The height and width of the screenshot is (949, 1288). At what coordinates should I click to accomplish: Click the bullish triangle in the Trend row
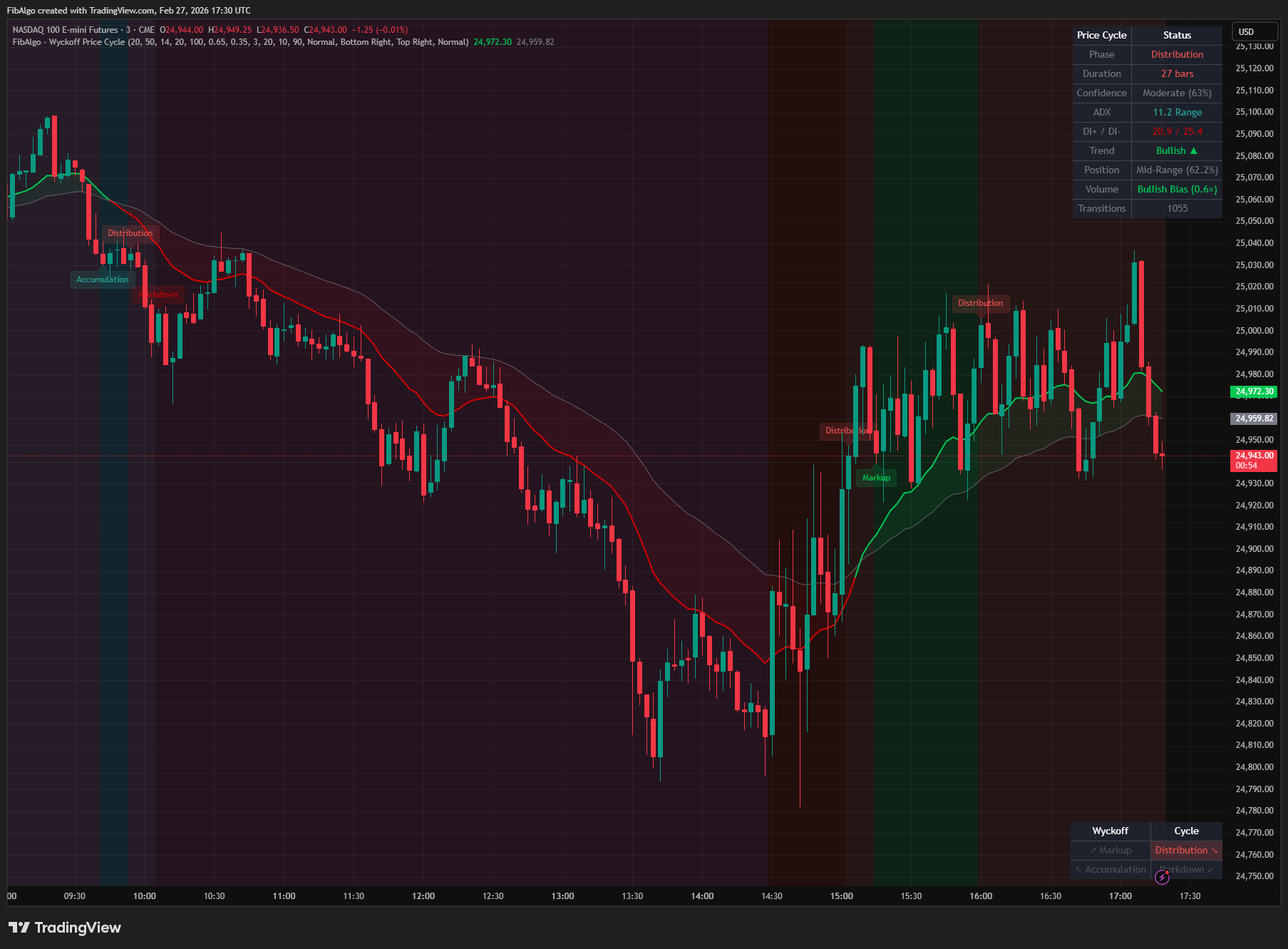(x=1192, y=150)
